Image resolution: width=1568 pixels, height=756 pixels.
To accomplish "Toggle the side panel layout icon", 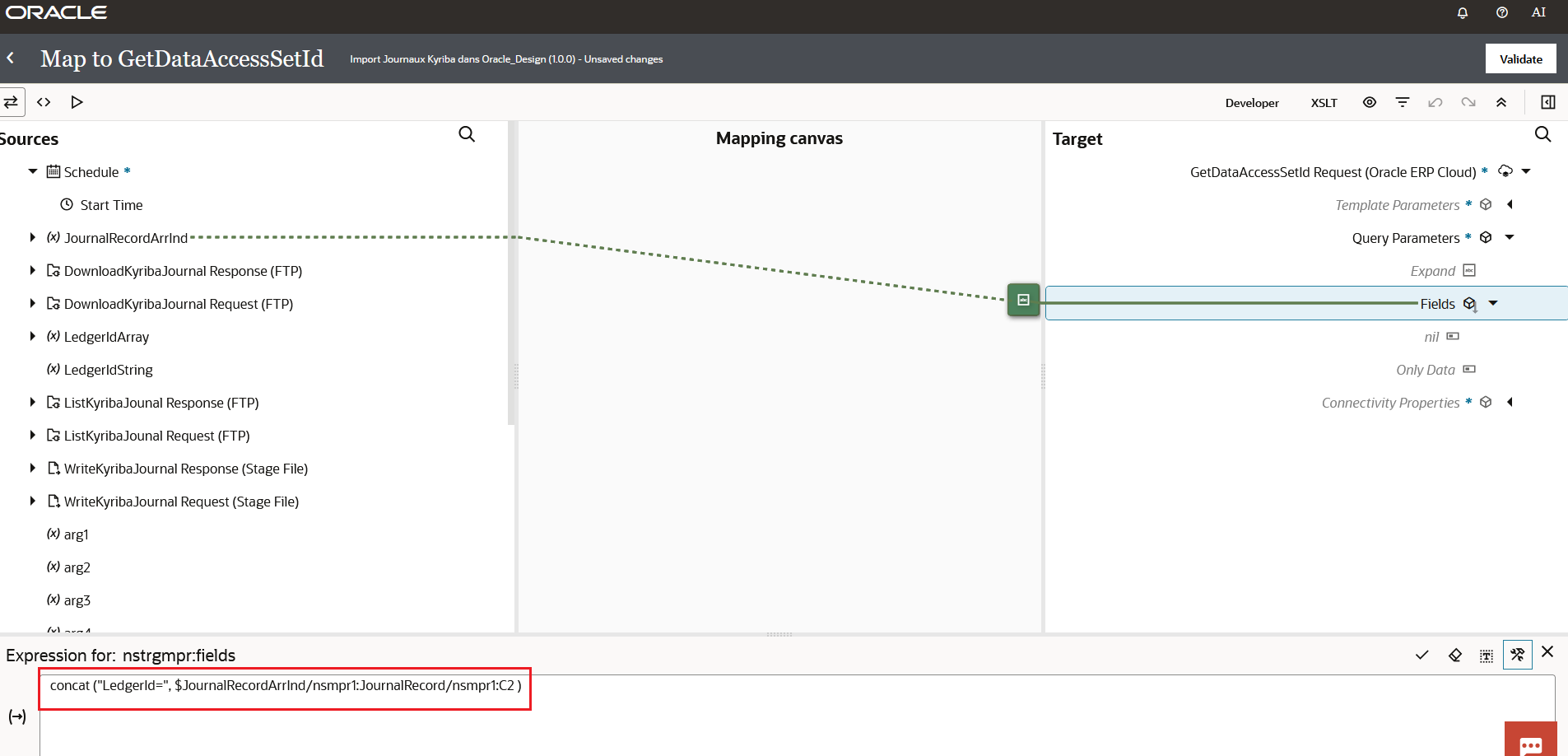I will [1548, 102].
